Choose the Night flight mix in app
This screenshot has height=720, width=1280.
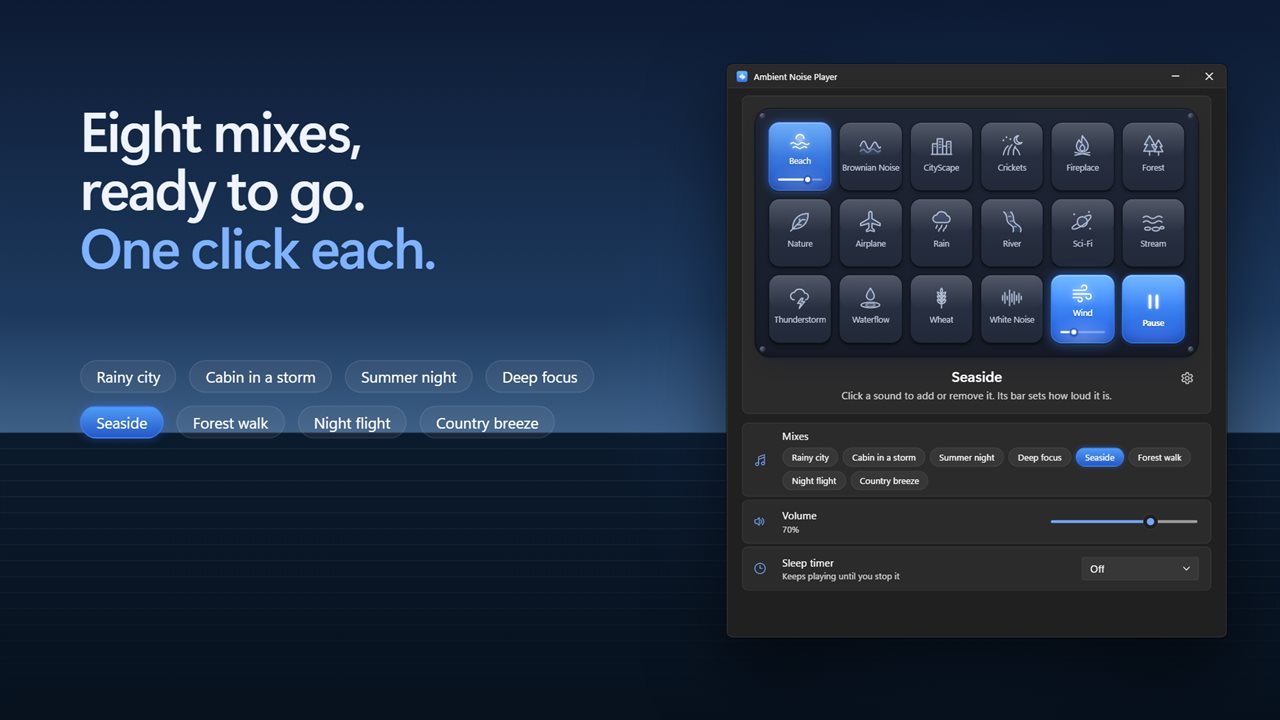pyautogui.click(x=814, y=481)
